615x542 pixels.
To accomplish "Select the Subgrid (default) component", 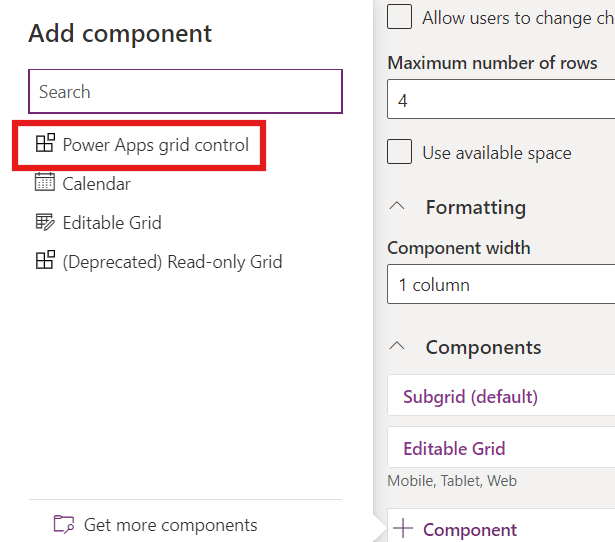I will tap(470, 397).
